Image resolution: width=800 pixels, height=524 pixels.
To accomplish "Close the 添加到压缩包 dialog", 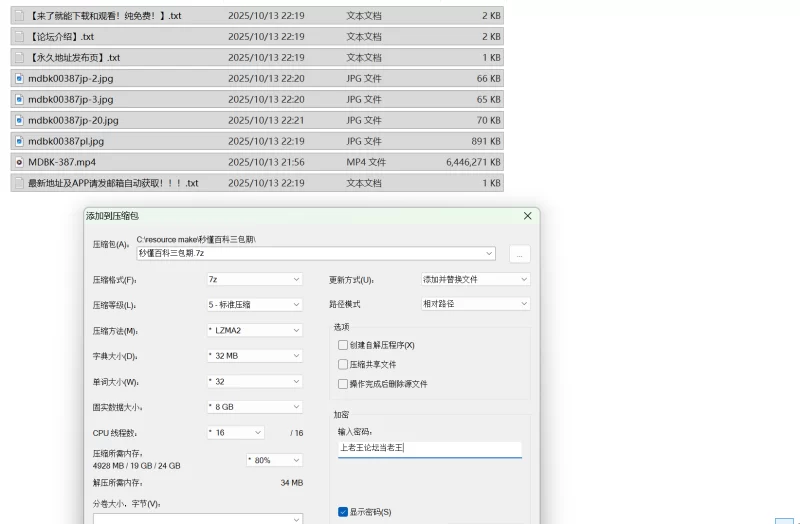I will coord(527,216).
